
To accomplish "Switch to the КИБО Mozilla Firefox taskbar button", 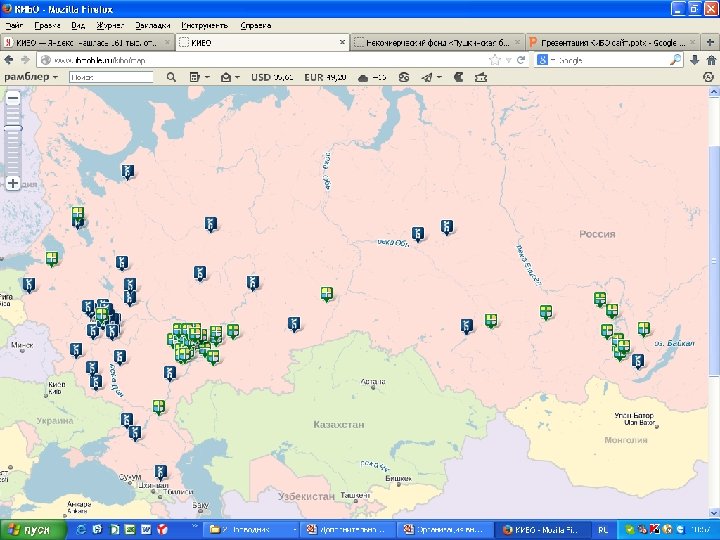I will (542, 530).
